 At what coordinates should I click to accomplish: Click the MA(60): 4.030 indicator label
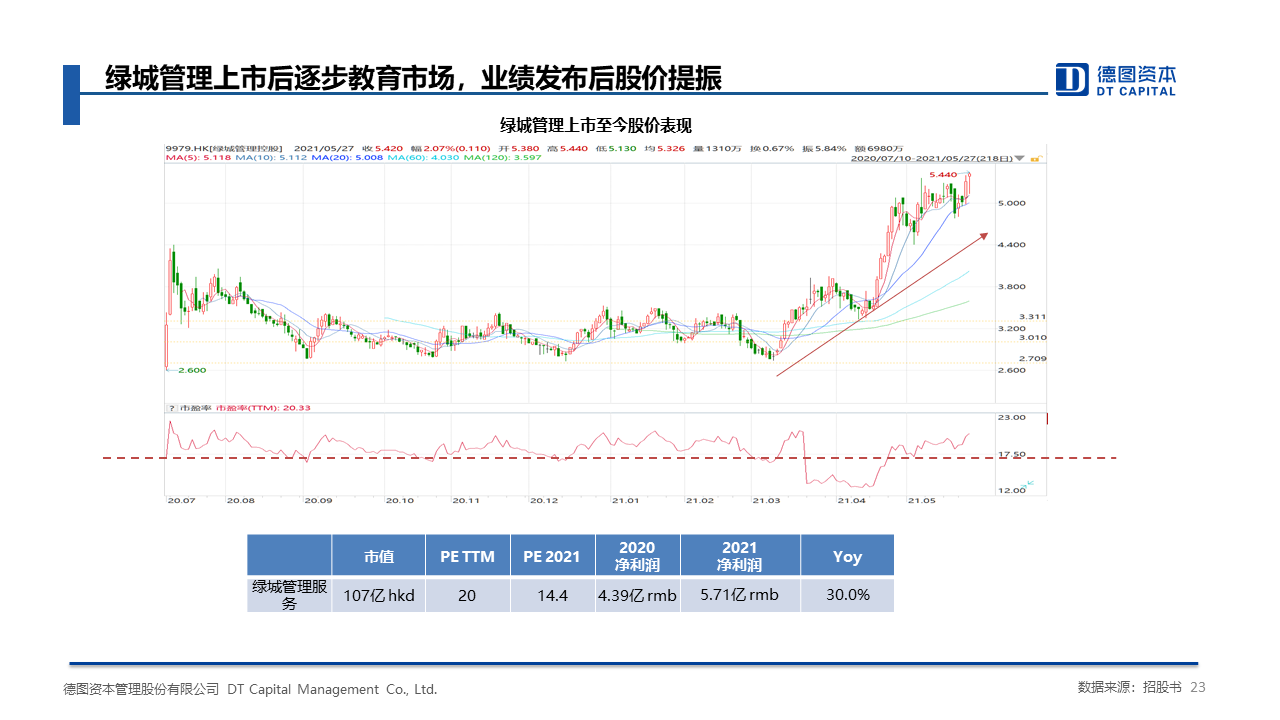click(421, 158)
